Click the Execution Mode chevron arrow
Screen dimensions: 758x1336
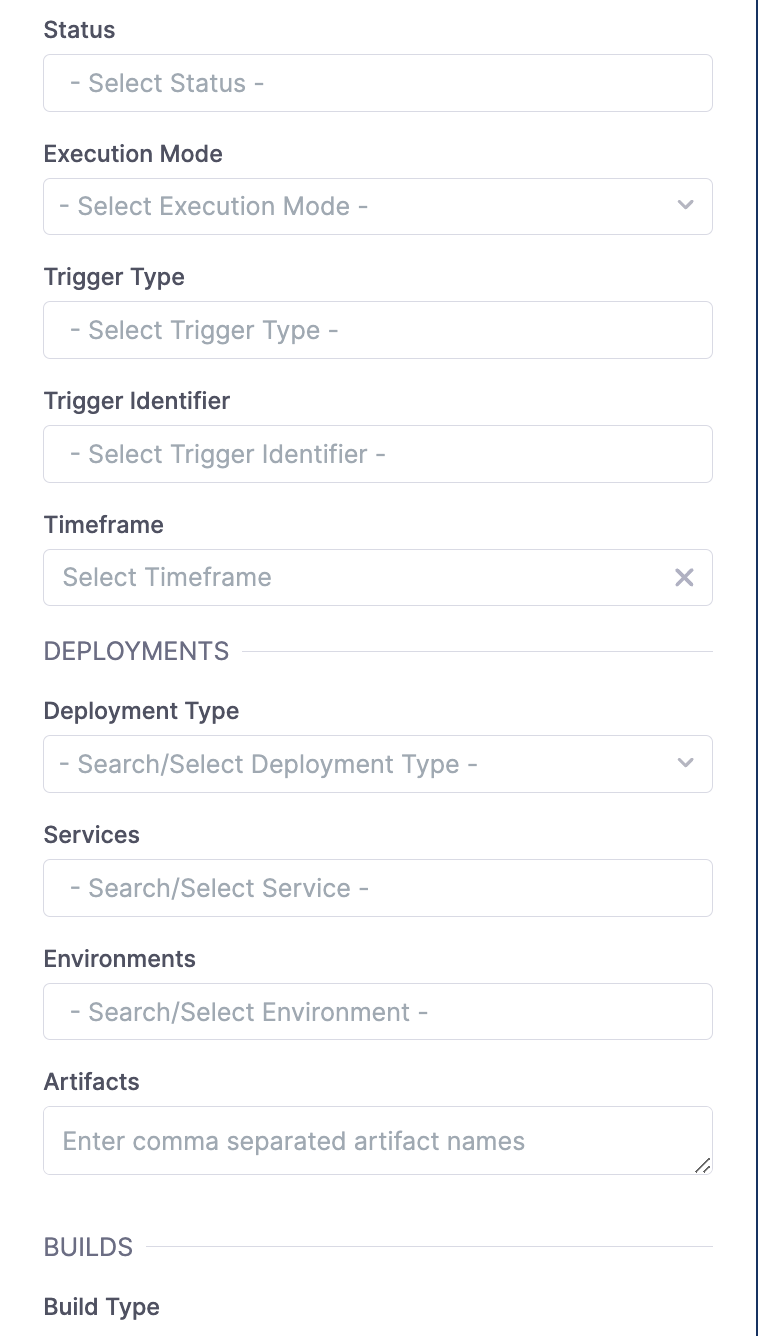pos(685,206)
